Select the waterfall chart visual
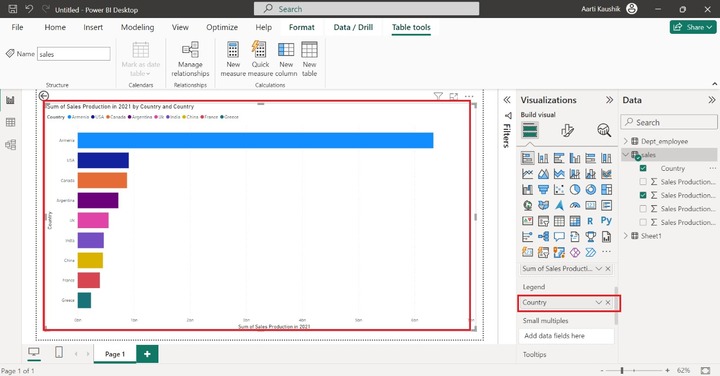720x376 pixels. 528,190
